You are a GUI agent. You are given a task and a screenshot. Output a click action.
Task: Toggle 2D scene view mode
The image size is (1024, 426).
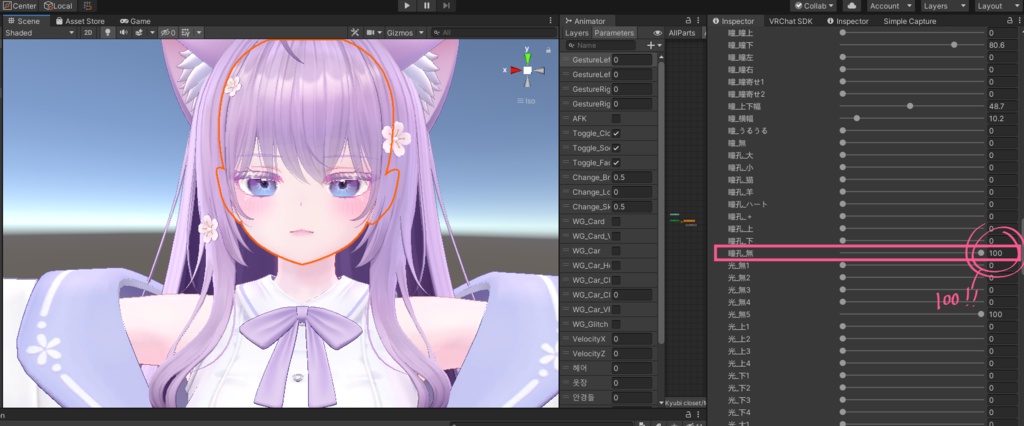(x=88, y=33)
